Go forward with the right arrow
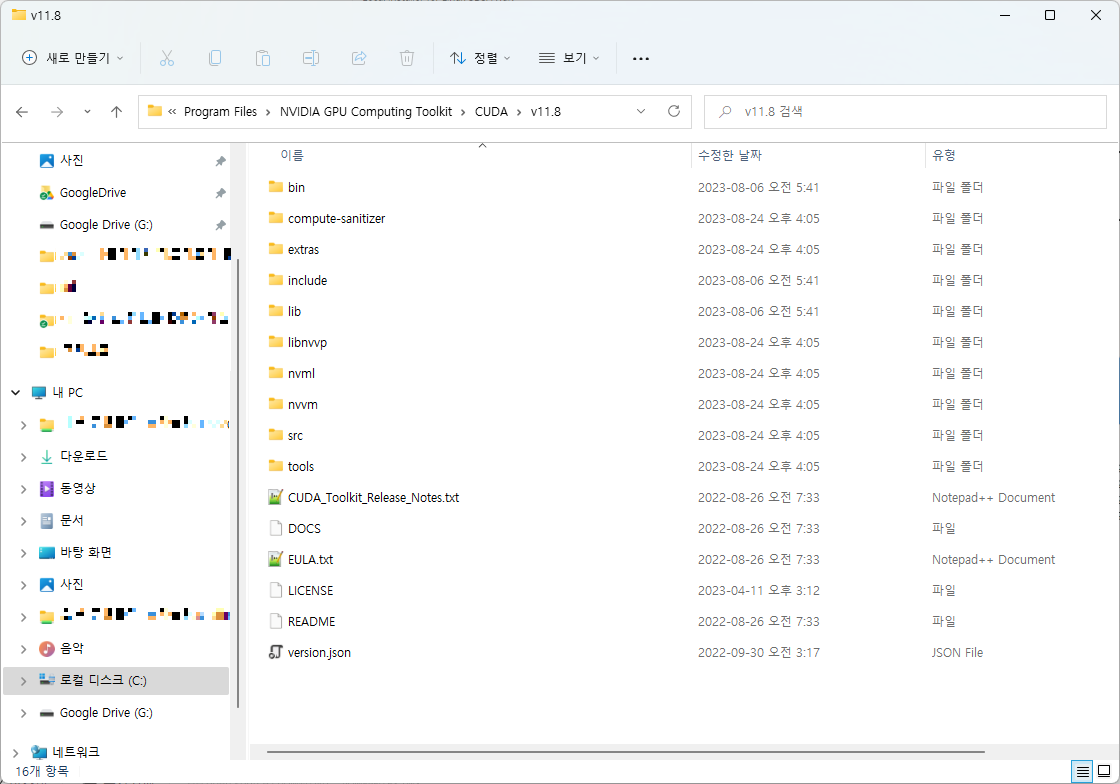The width and height of the screenshot is (1120, 784). [57, 111]
